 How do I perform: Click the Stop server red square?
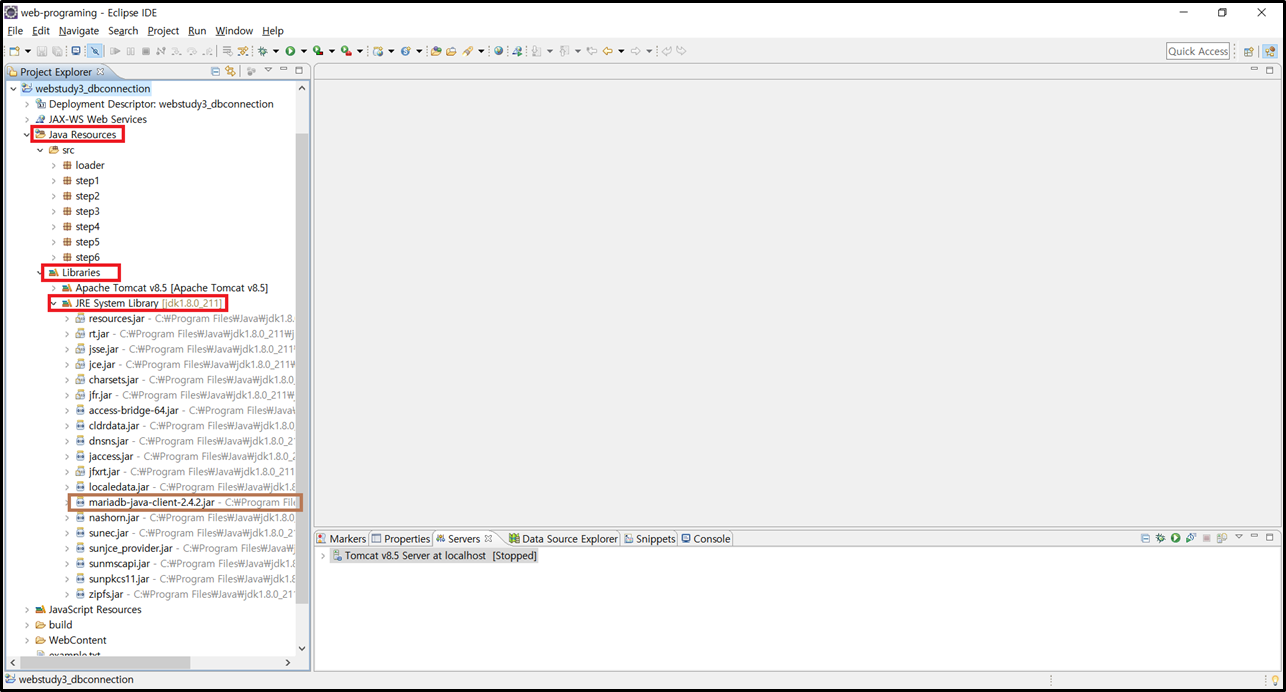1207,538
